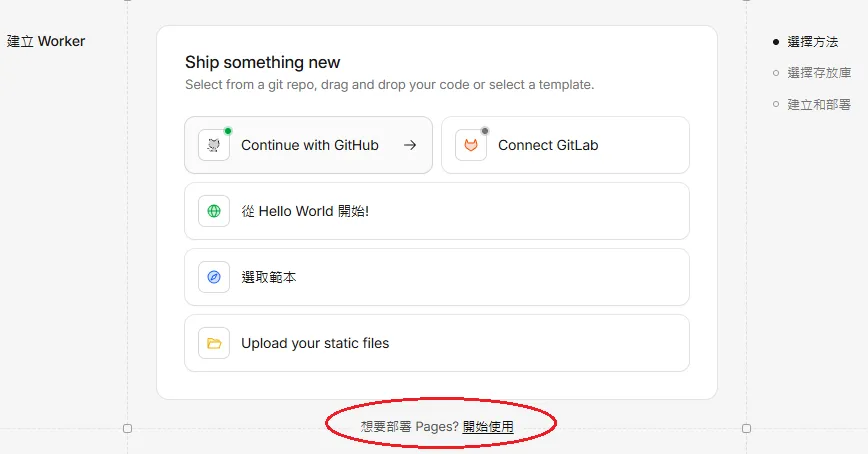
Task: Click the GitHub octocat icon
Action: 214,145
